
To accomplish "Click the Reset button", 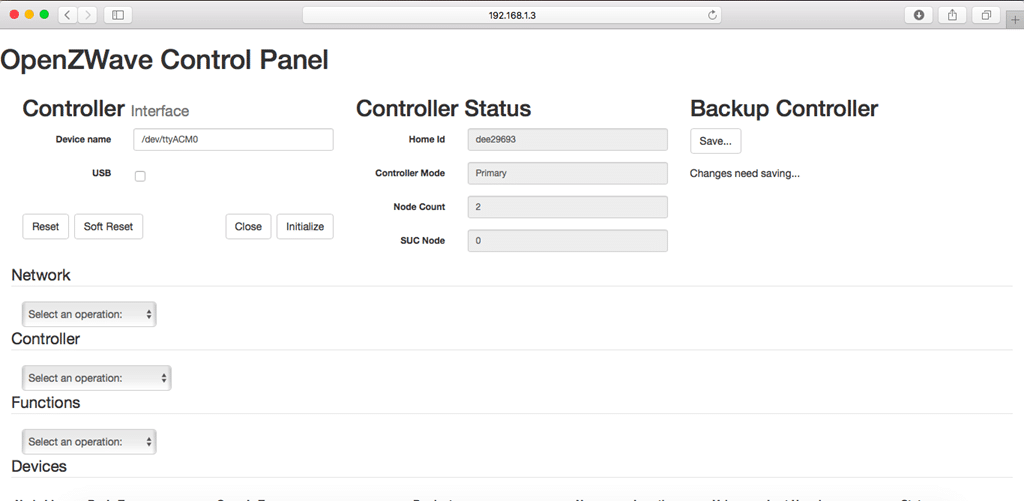I will 46,227.
